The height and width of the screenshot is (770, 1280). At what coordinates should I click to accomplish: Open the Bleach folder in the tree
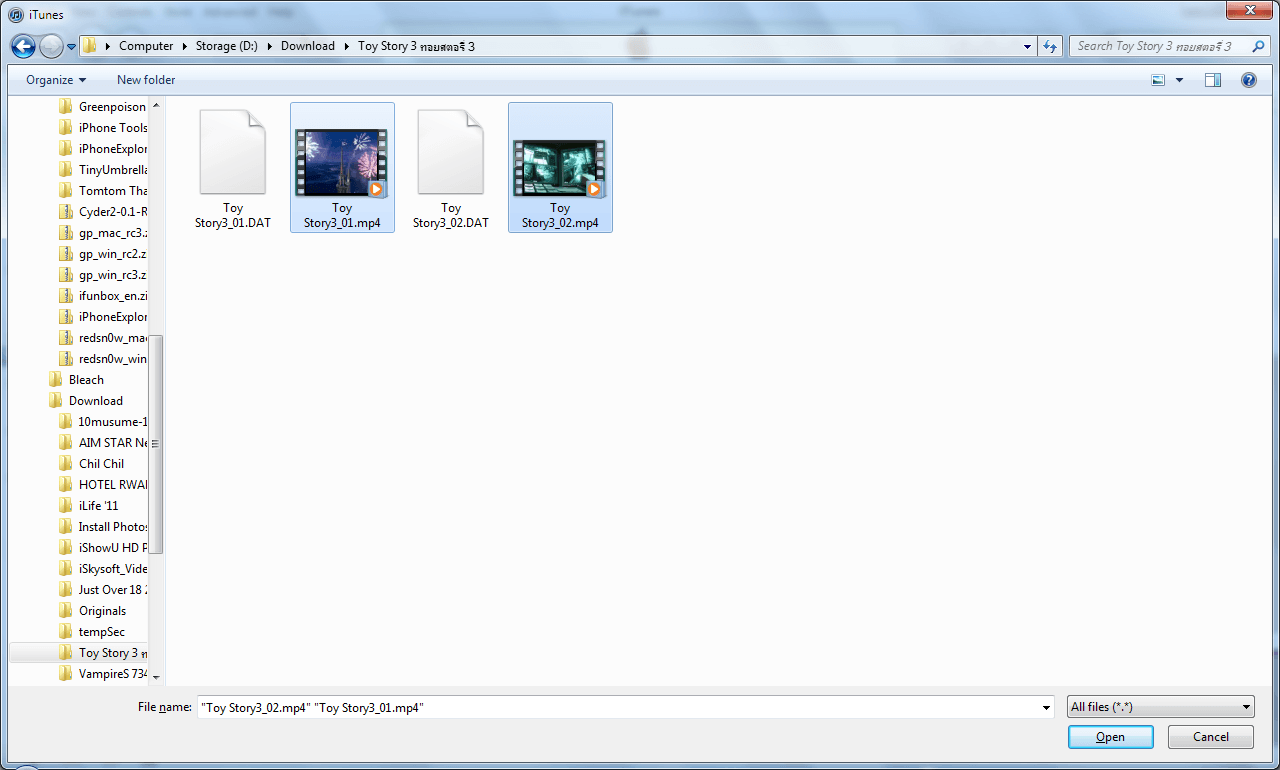(x=77, y=380)
